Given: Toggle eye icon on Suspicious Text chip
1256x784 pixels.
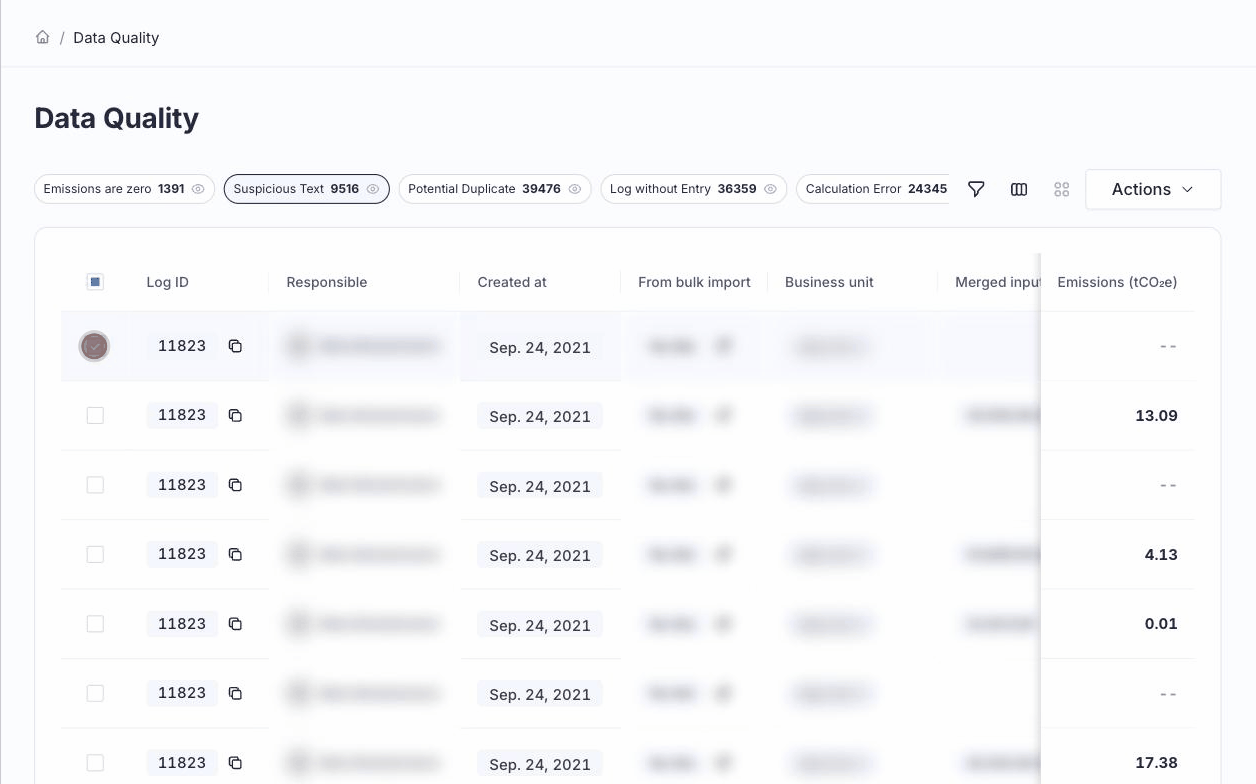Looking at the screenshot, I should point(373,189).
